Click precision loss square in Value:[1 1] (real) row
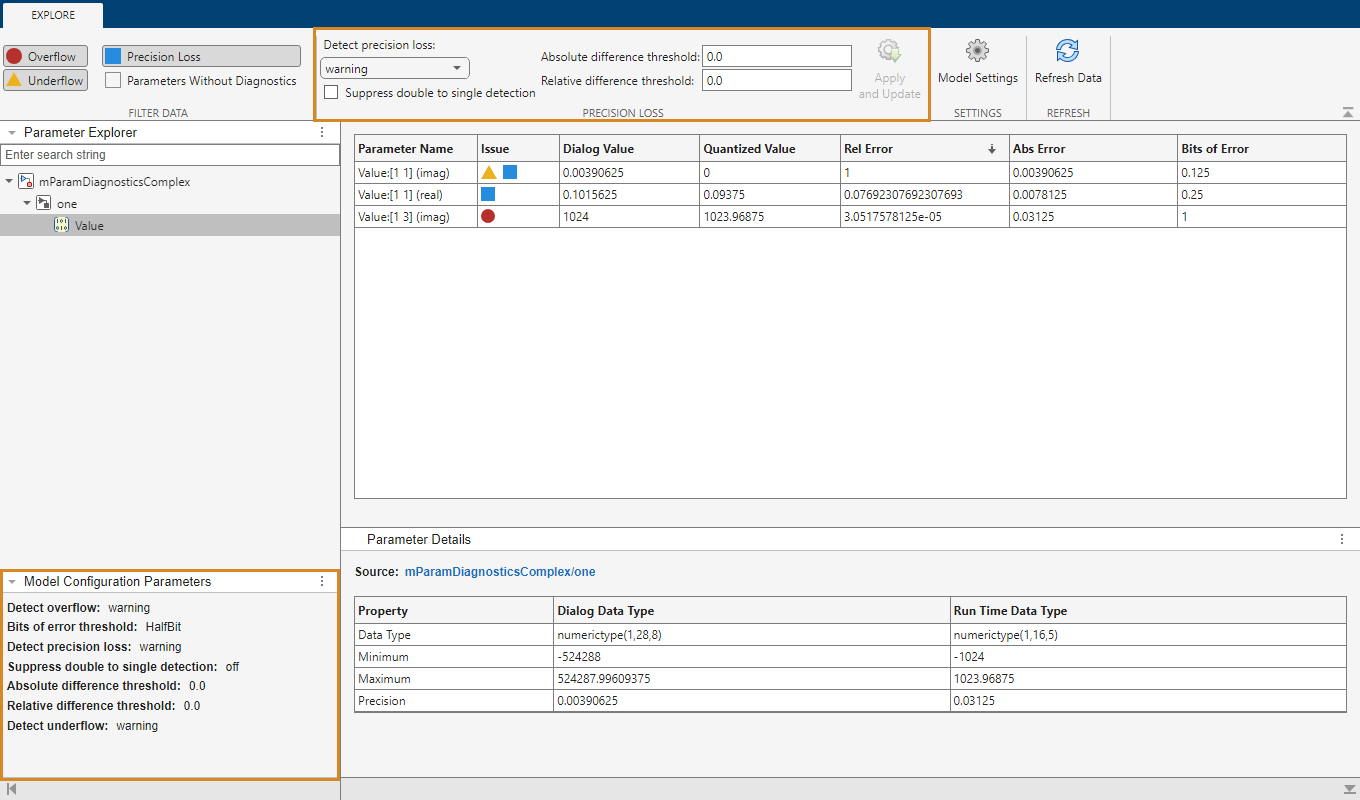This screenshot has height=800, width=1360. coord(488,194)
